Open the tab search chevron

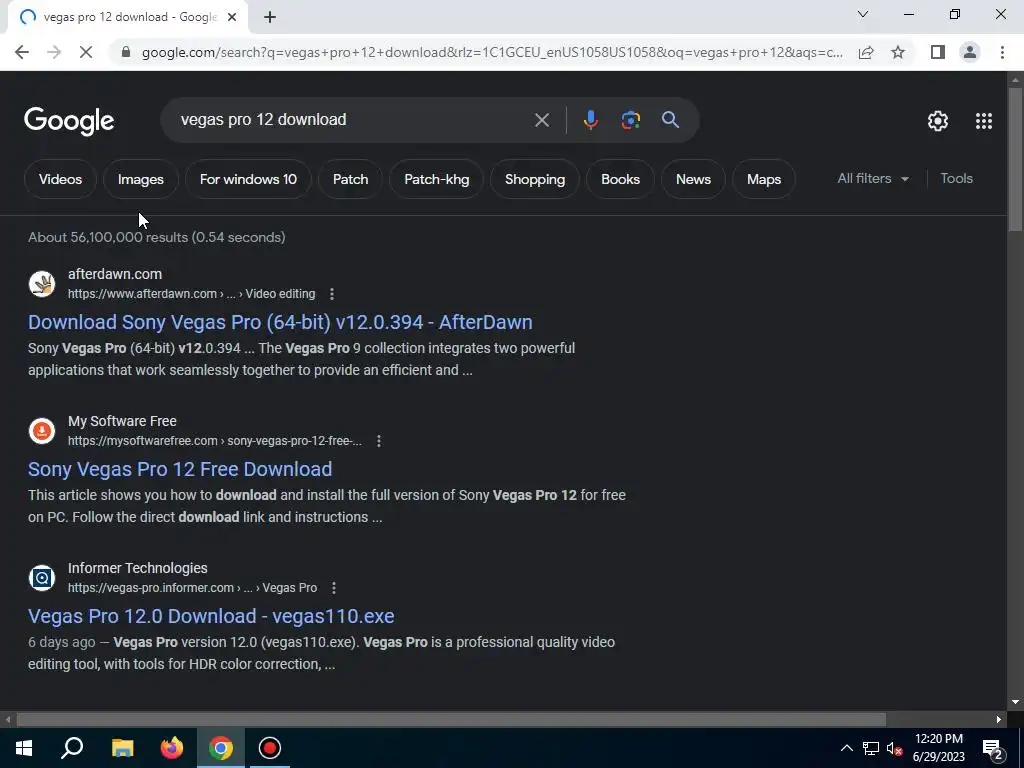(x=863, y=14)
